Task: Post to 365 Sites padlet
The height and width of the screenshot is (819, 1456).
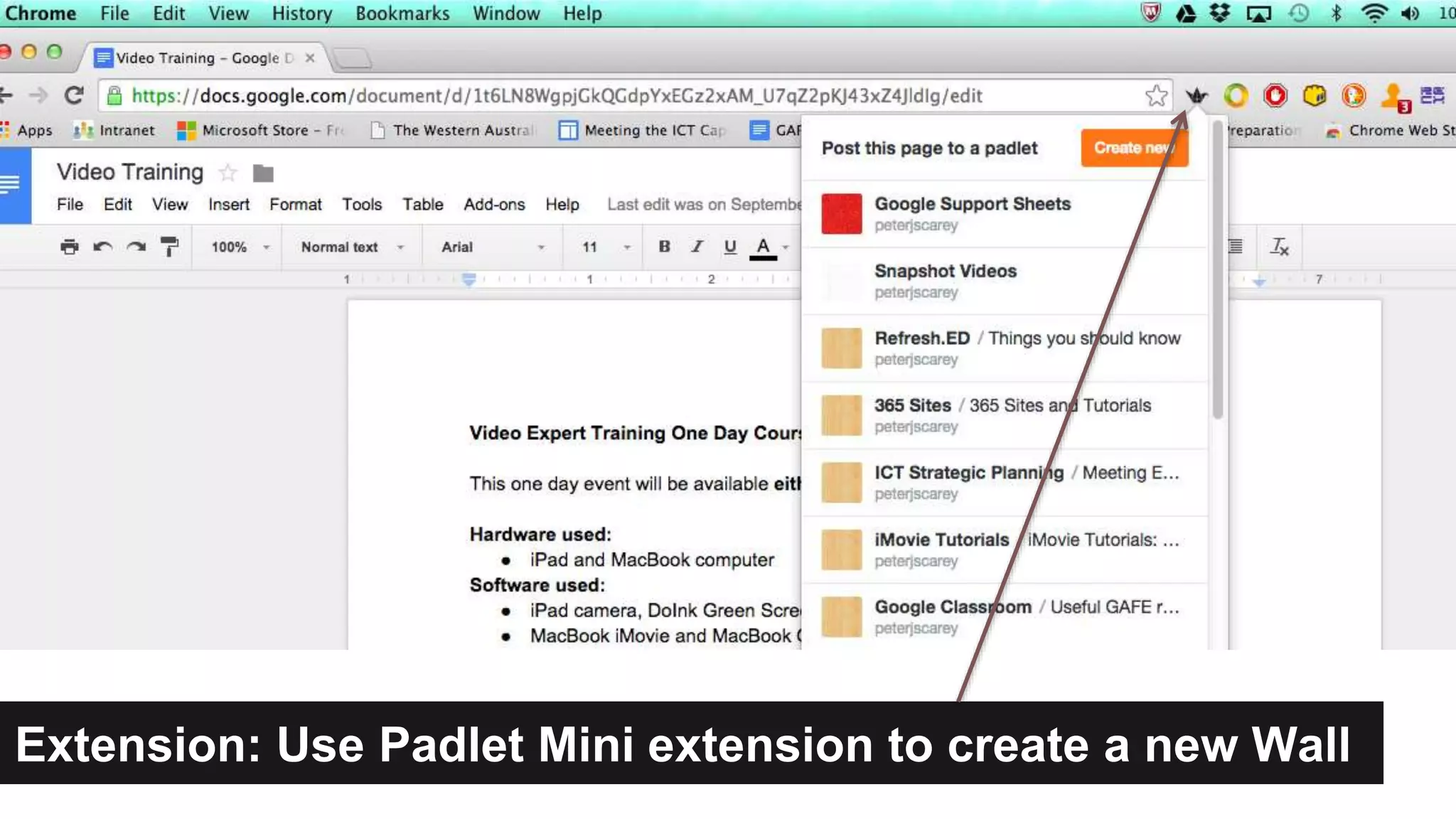Action: pos(1005,415)
